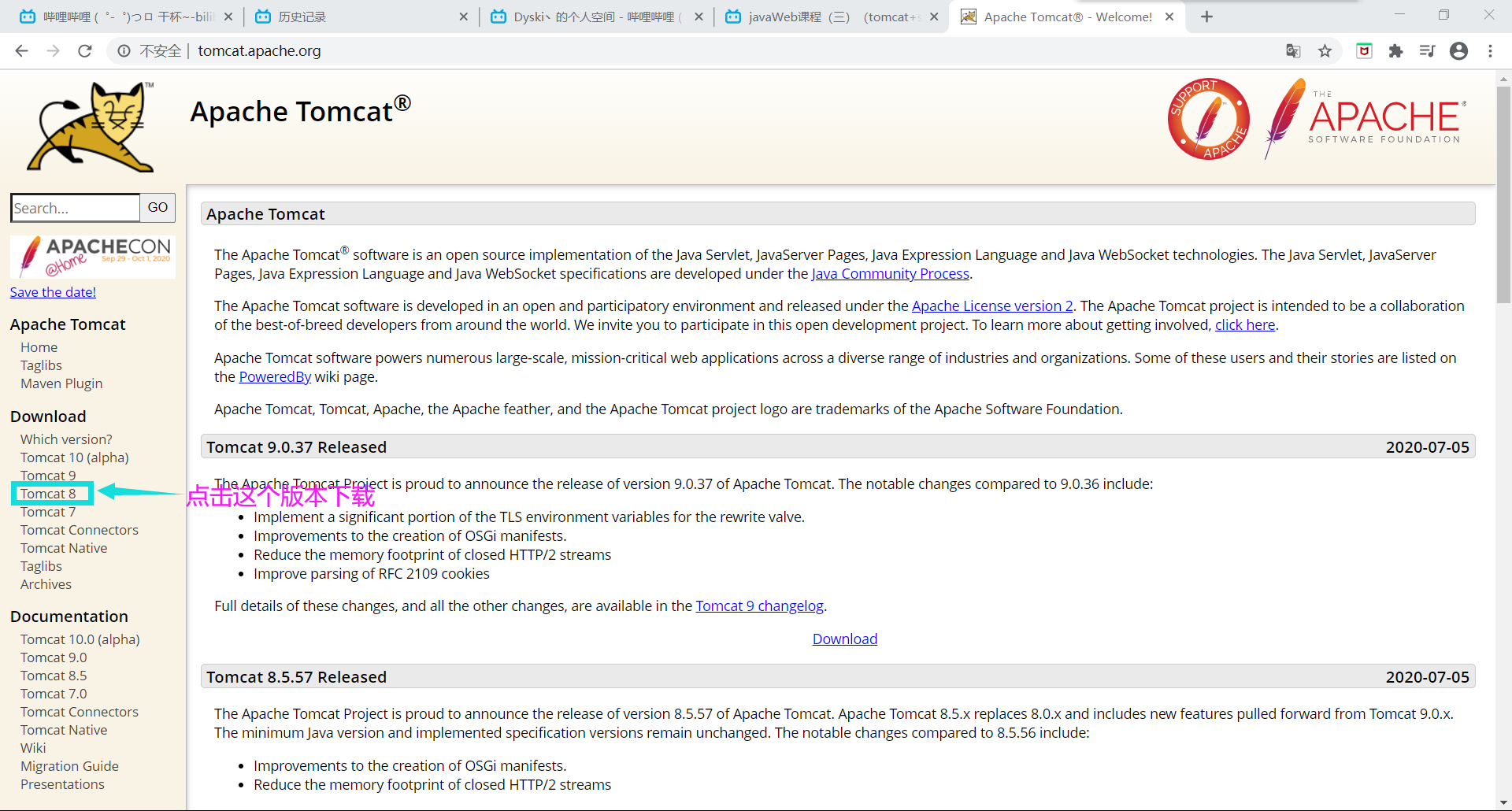
Task: Open the Java Community Process link
Action: point(890,274)
